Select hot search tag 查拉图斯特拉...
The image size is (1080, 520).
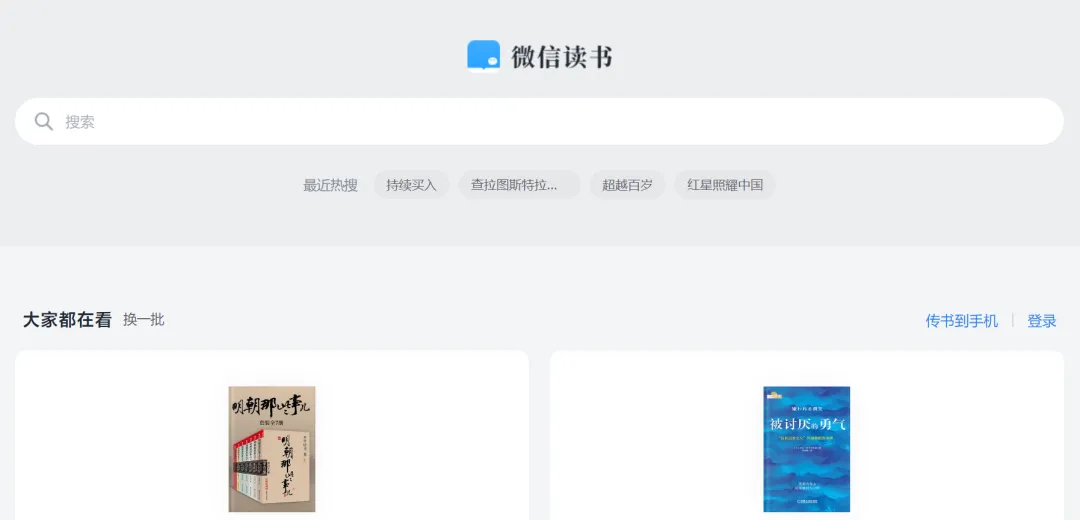pos(519,185)
